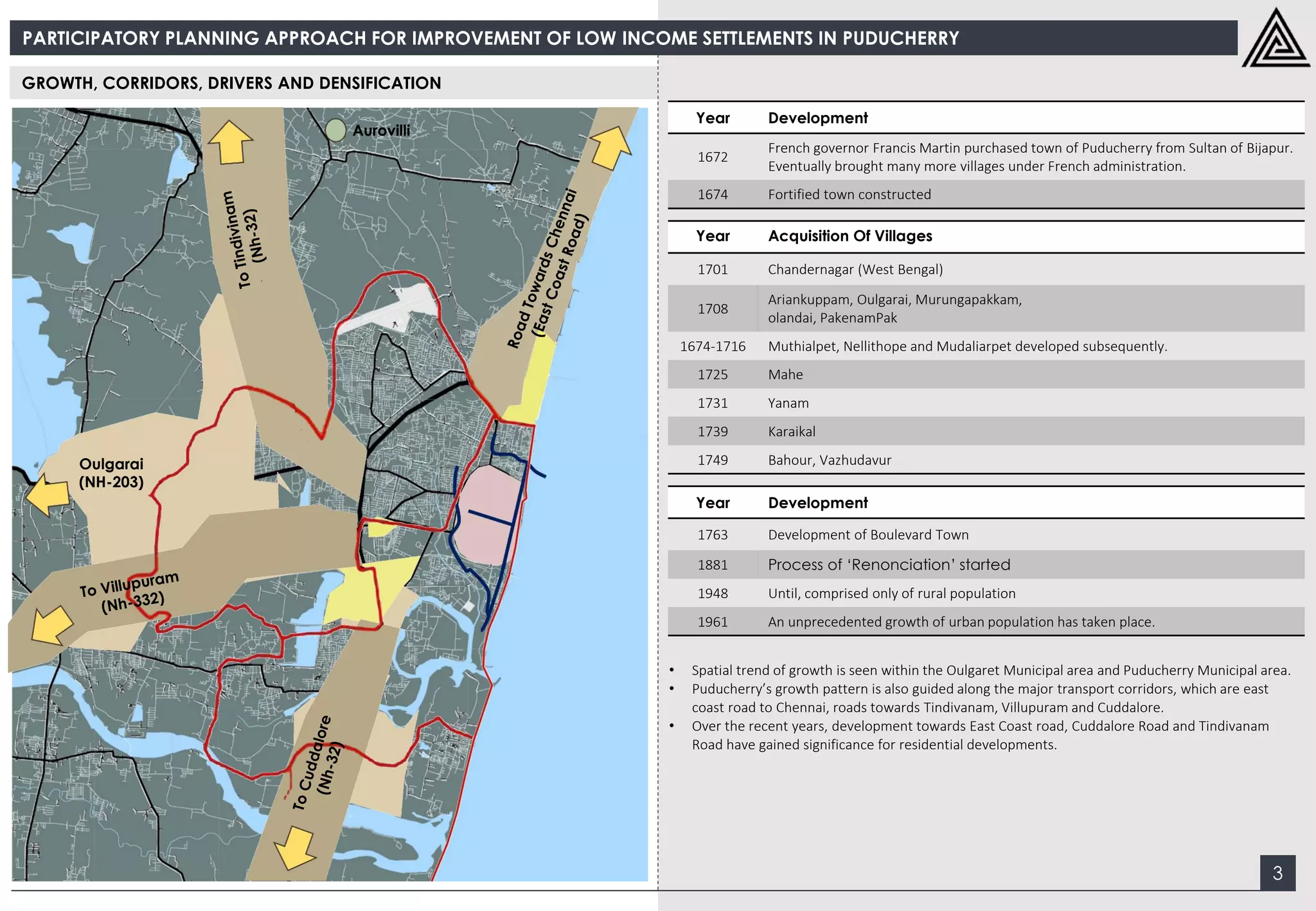Select year 1961 cell
The image size is (1316, 911).
point(713,623)
